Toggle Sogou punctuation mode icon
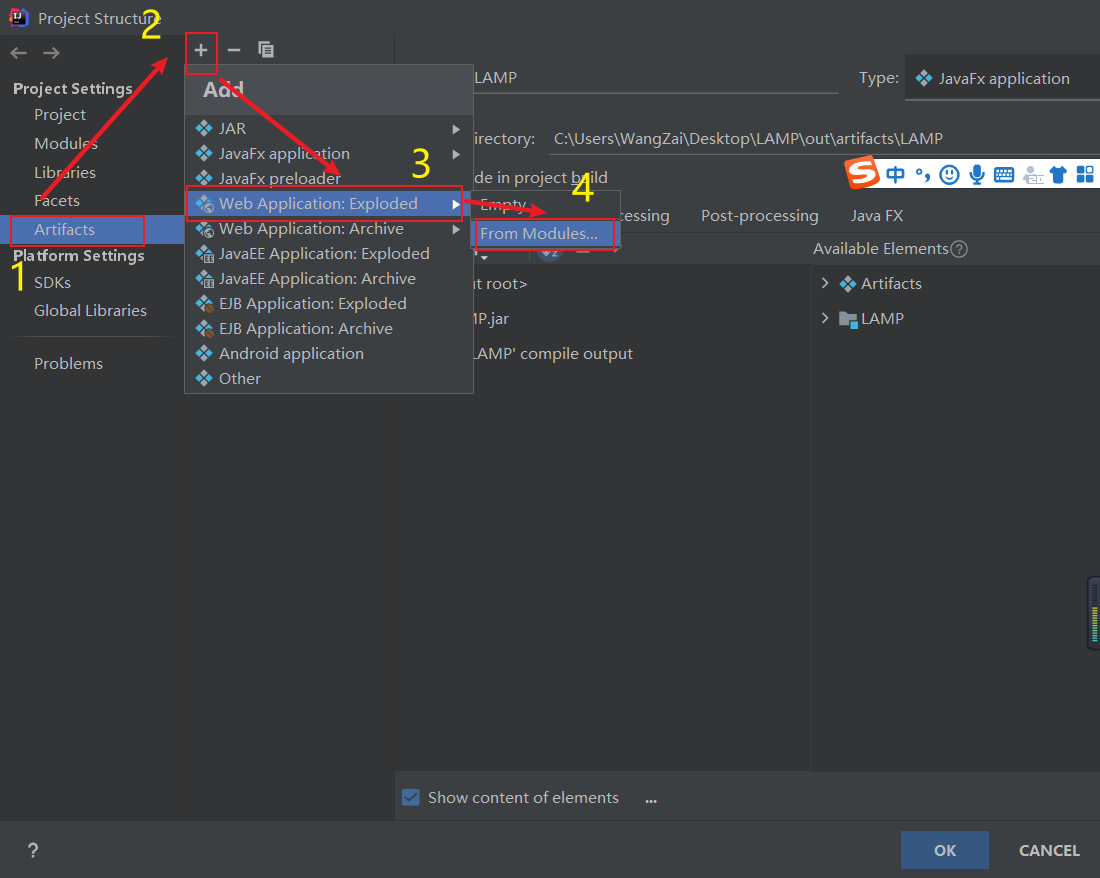1100x878 pixels. [922, 173]
